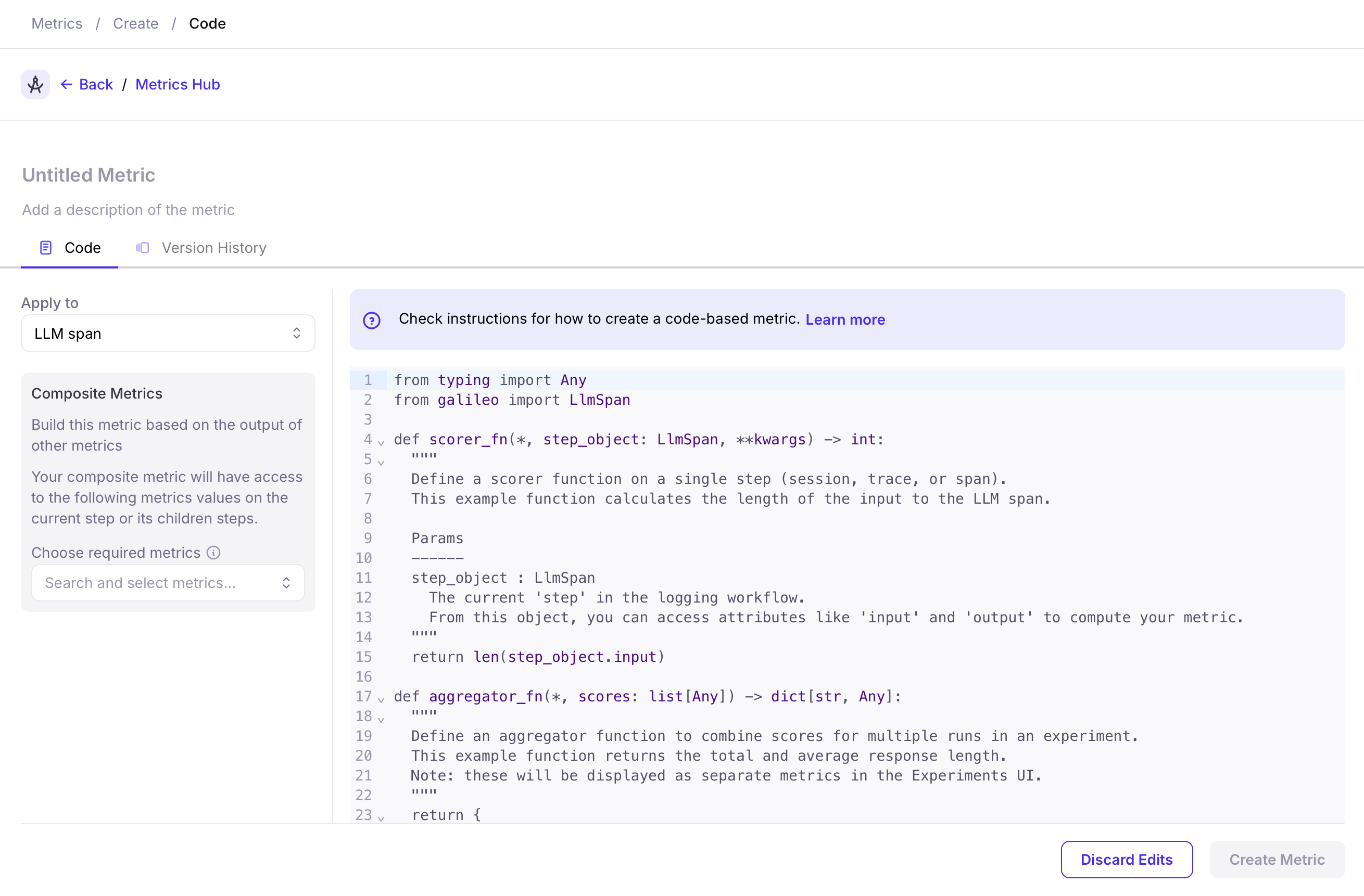Click the 'Params' docstring line
Viewport: 1364px width, 896px height.
(x=437, y=538)
